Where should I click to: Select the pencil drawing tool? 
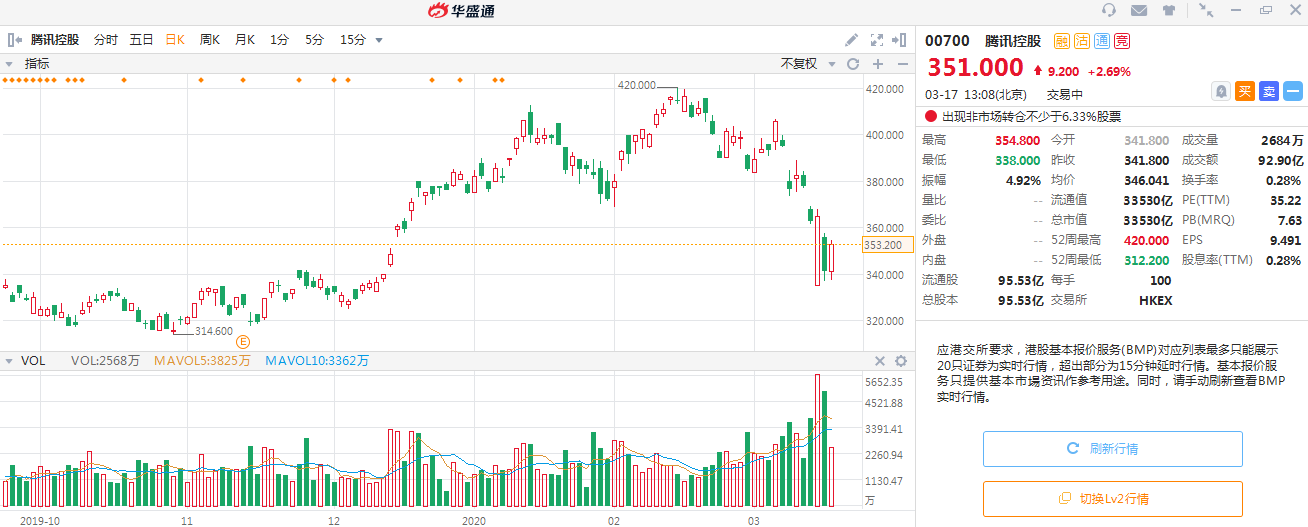click(852, 40)
